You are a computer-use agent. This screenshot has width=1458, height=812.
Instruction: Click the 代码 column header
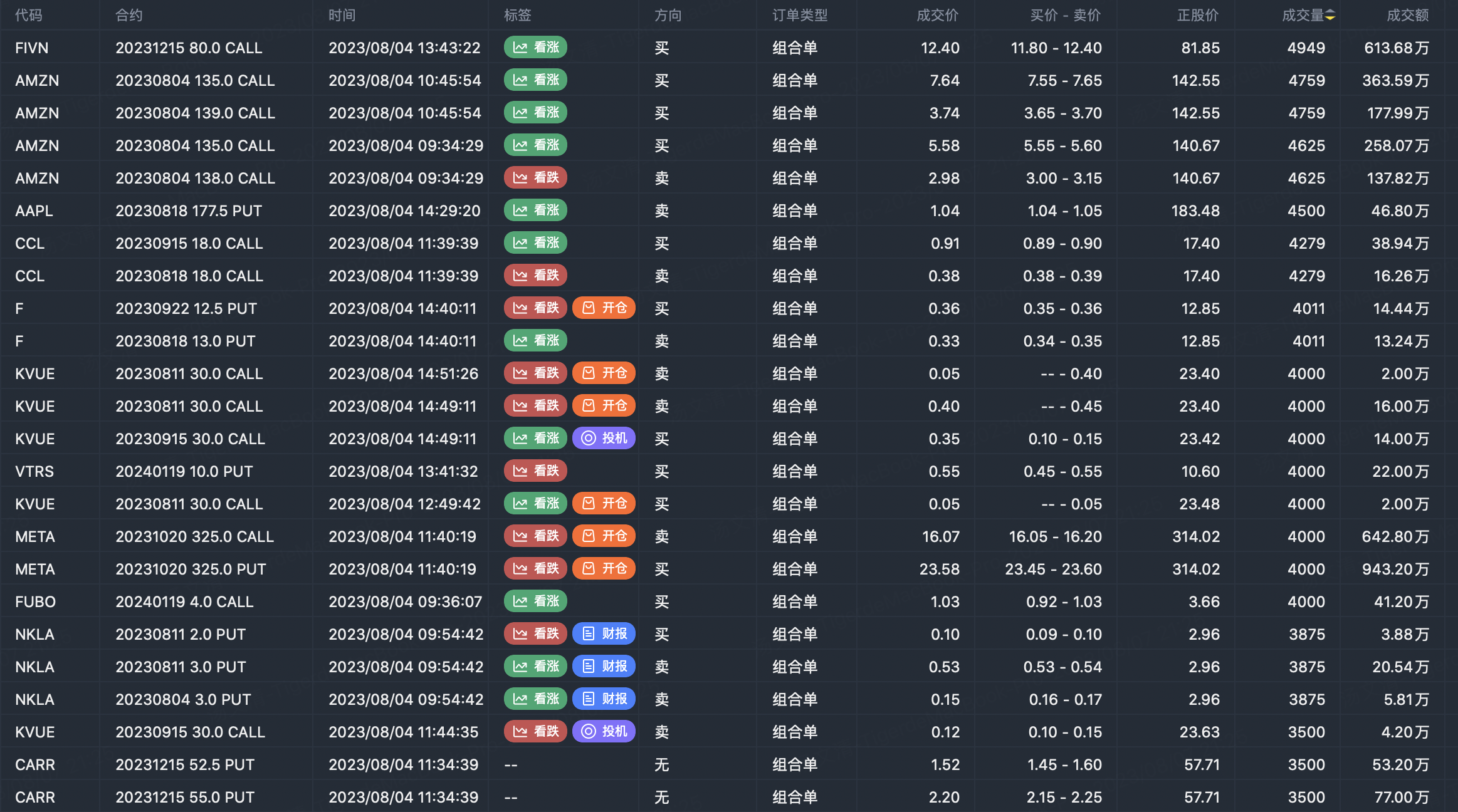[29, 16]
